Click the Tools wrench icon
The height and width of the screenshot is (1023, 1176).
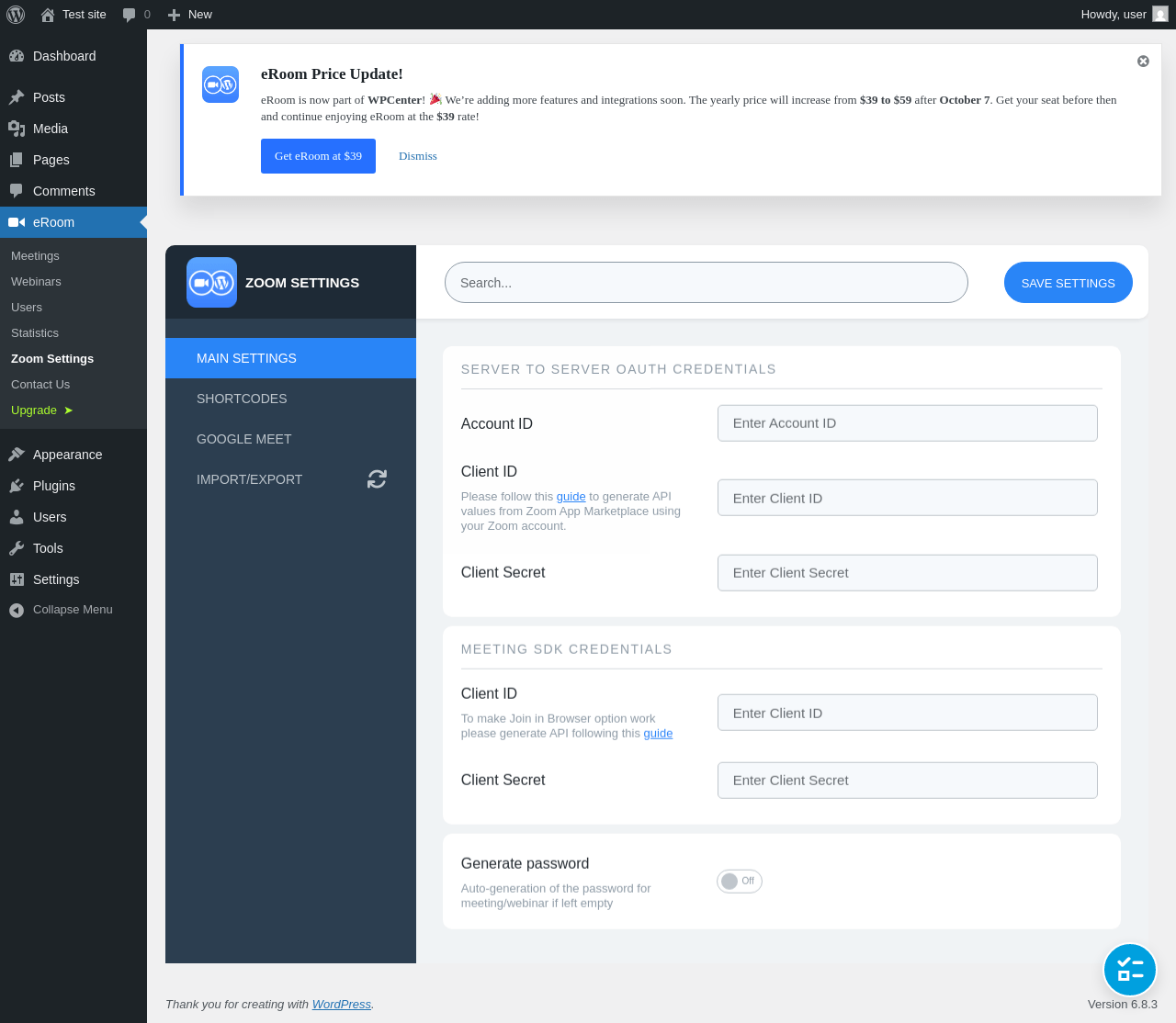[17, 548]
